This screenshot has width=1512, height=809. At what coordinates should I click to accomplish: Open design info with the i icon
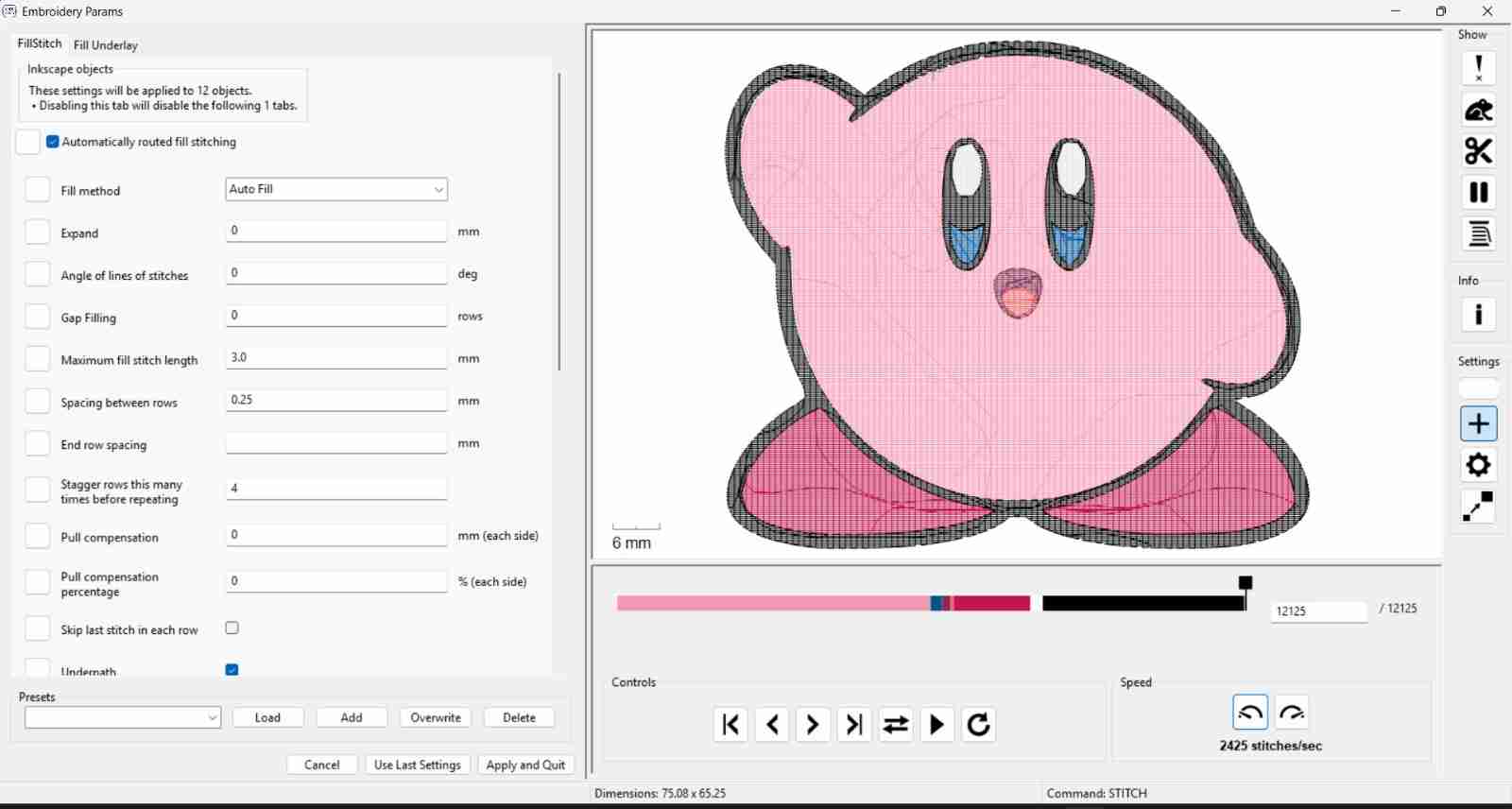point(1479,315)
